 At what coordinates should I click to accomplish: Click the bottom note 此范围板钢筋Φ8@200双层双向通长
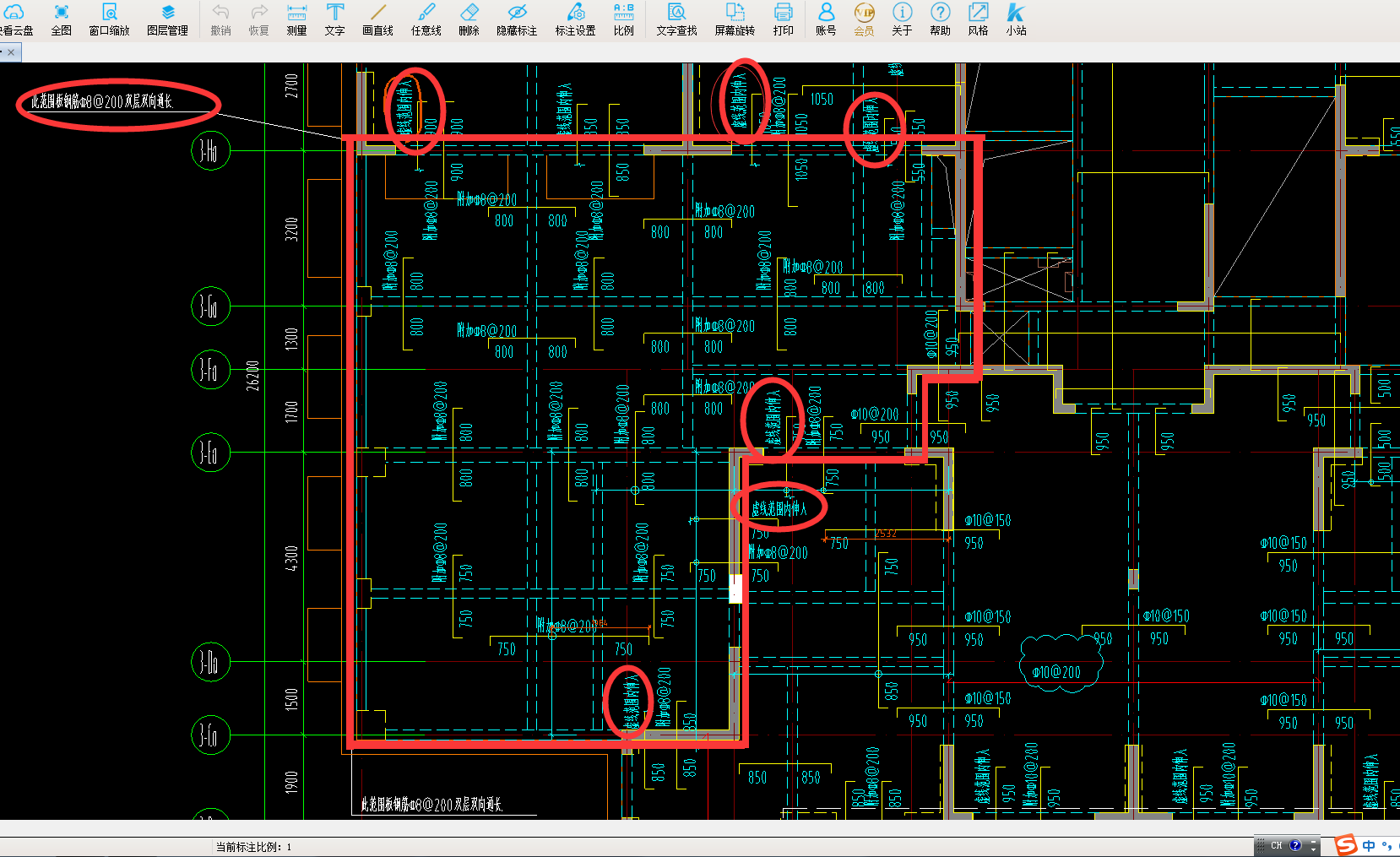coord(431,805)
